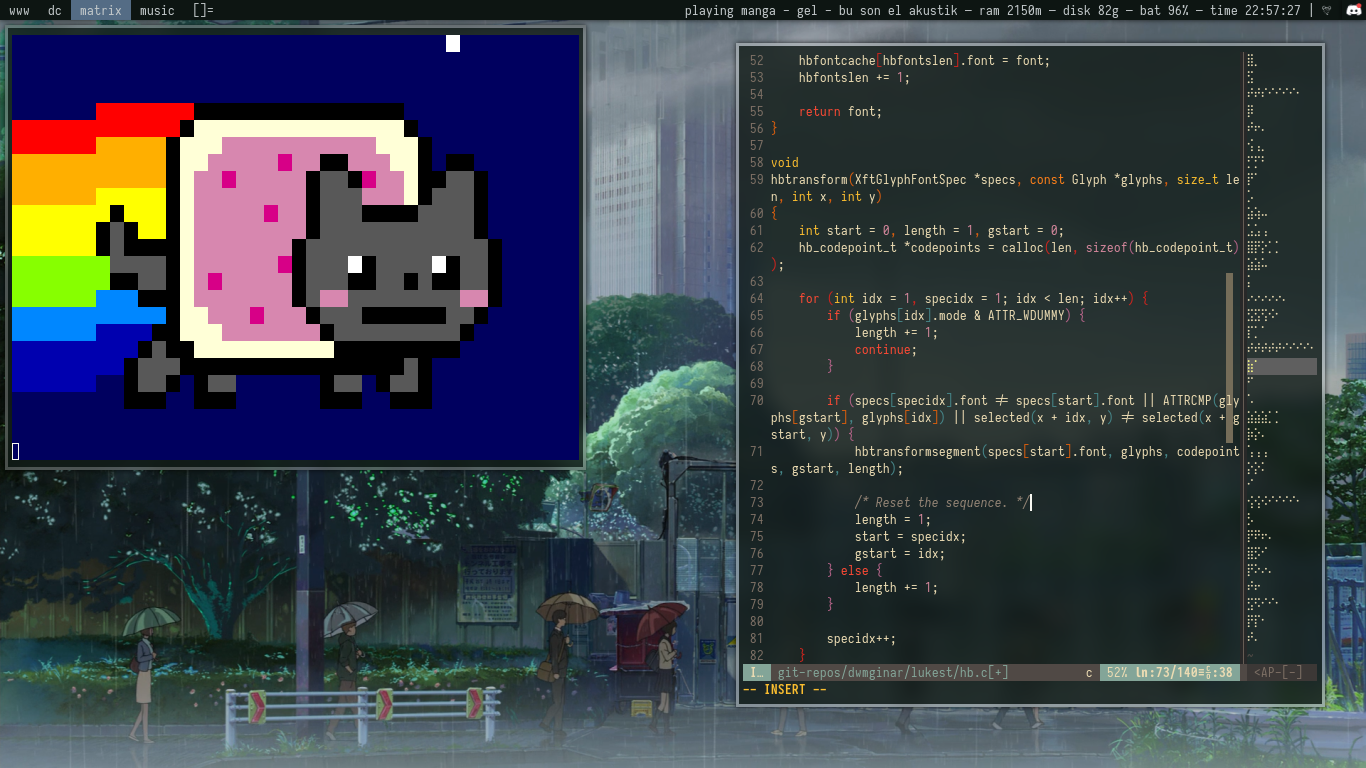The width and height of the screenshot is (1366, 768).
Task: Click the '/* Reset the sequence. */' comment
Action: (942, 502)
